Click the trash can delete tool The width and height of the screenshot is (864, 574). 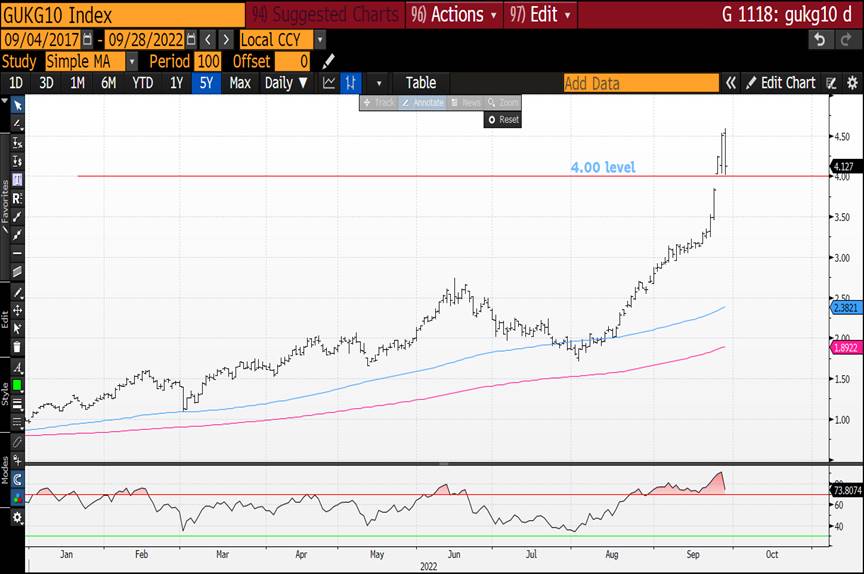17,347
